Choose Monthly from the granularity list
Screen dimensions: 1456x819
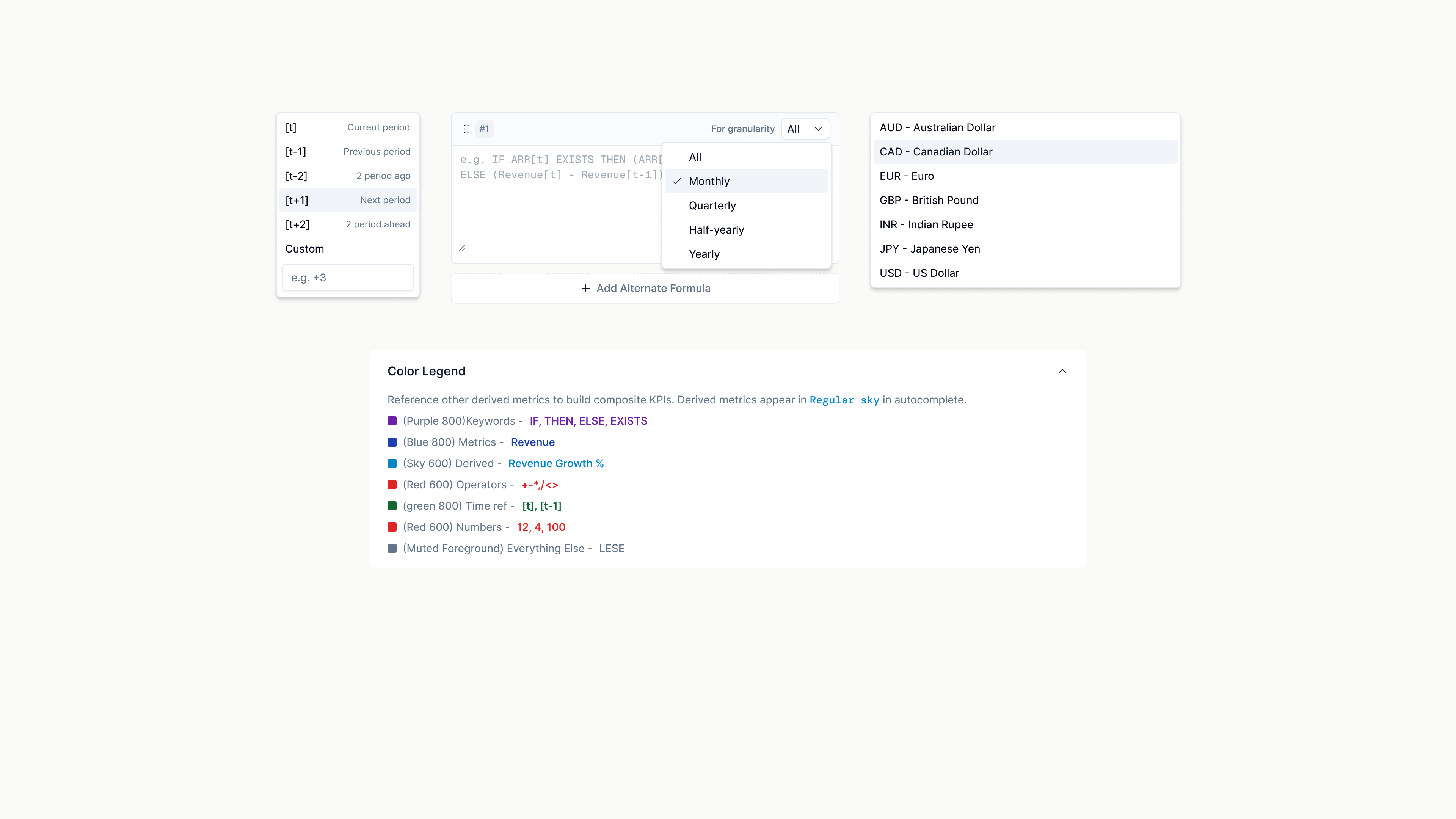click(x=746, y=182)
